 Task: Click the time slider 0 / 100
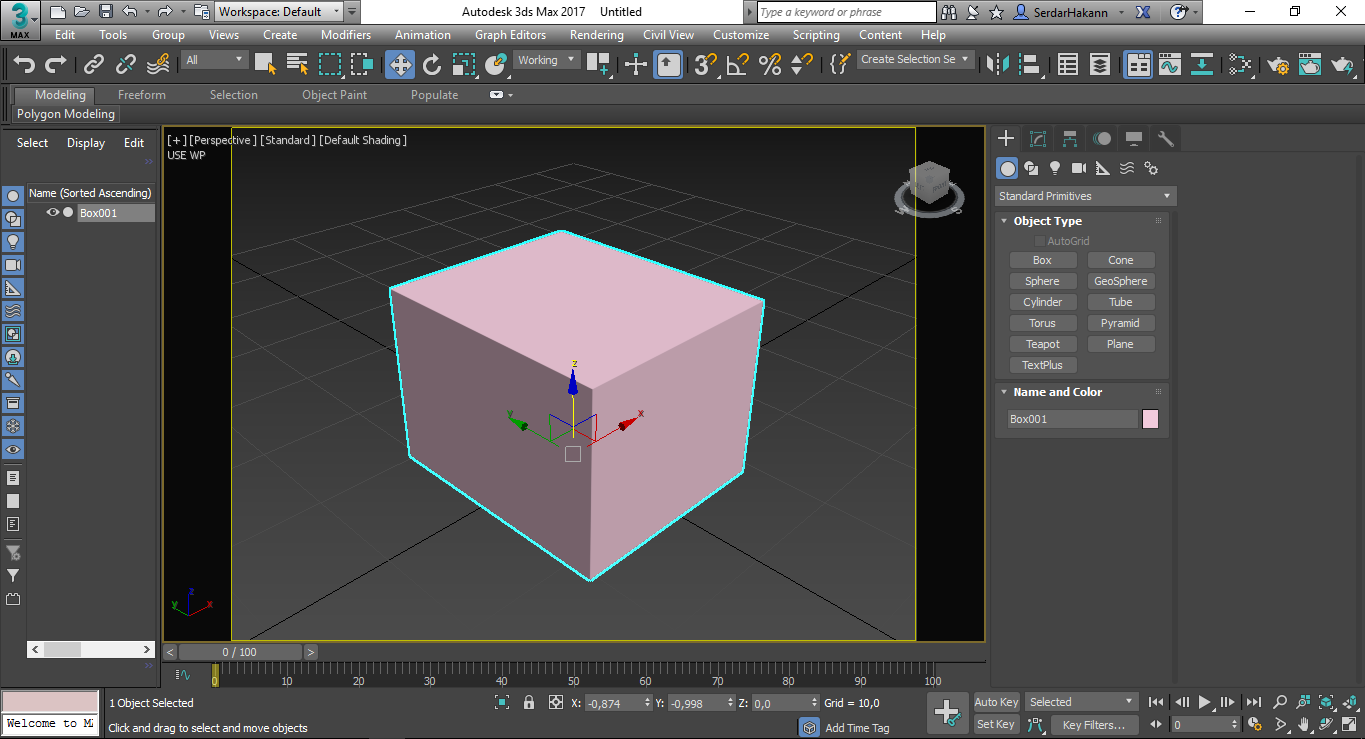tap(240, 652)
